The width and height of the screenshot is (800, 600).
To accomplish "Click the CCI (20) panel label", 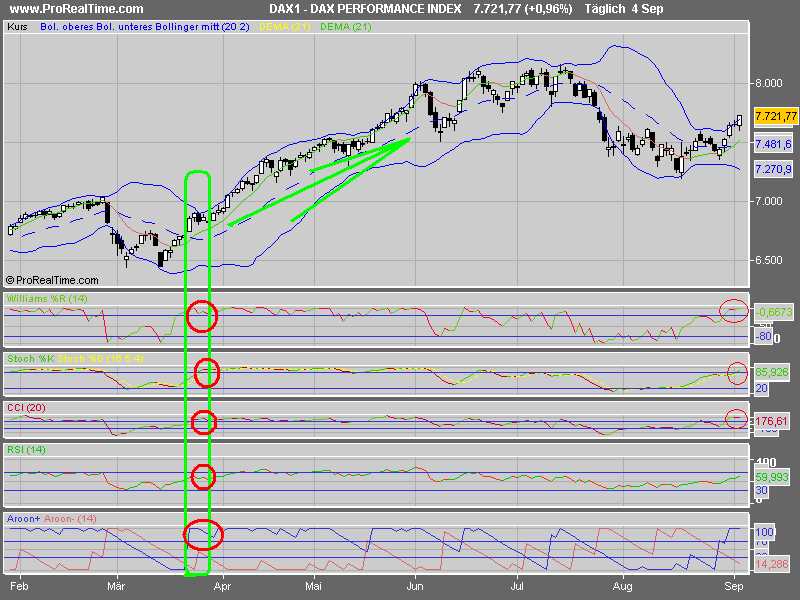I will point(26,408).
